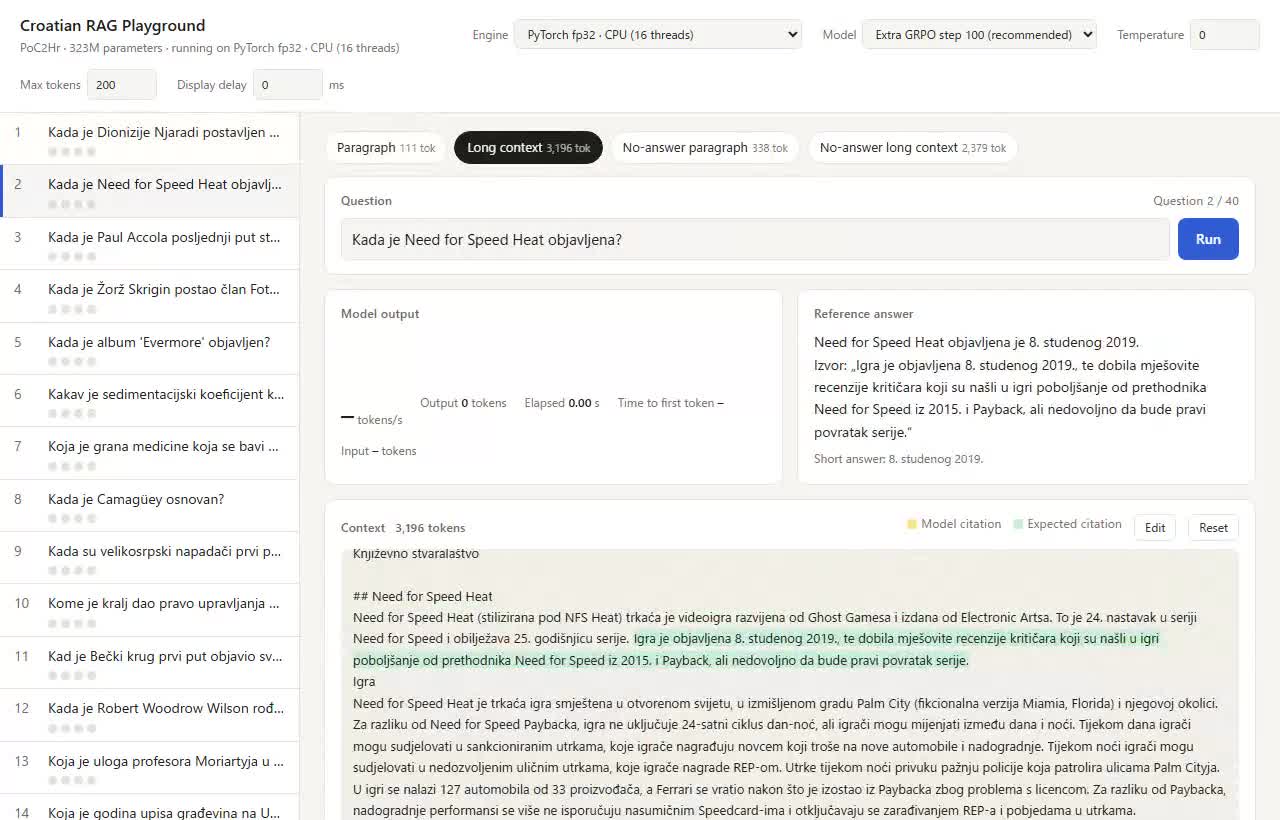Image resolution: width=1280 pixels, height=820 pixels.
Task: Select the Long context tab
Action: coord(528,148)
